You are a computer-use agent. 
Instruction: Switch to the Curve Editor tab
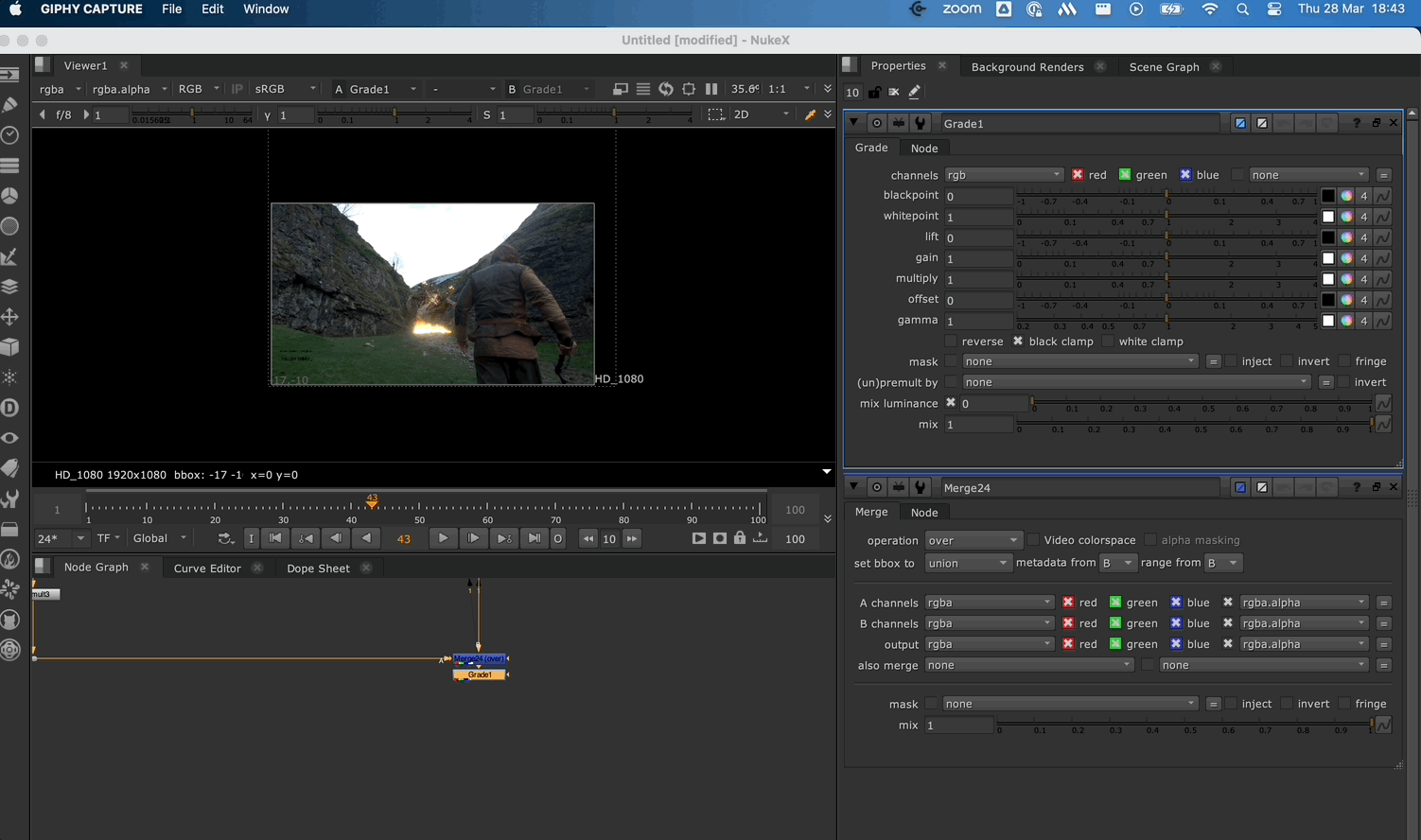(207, 569)
